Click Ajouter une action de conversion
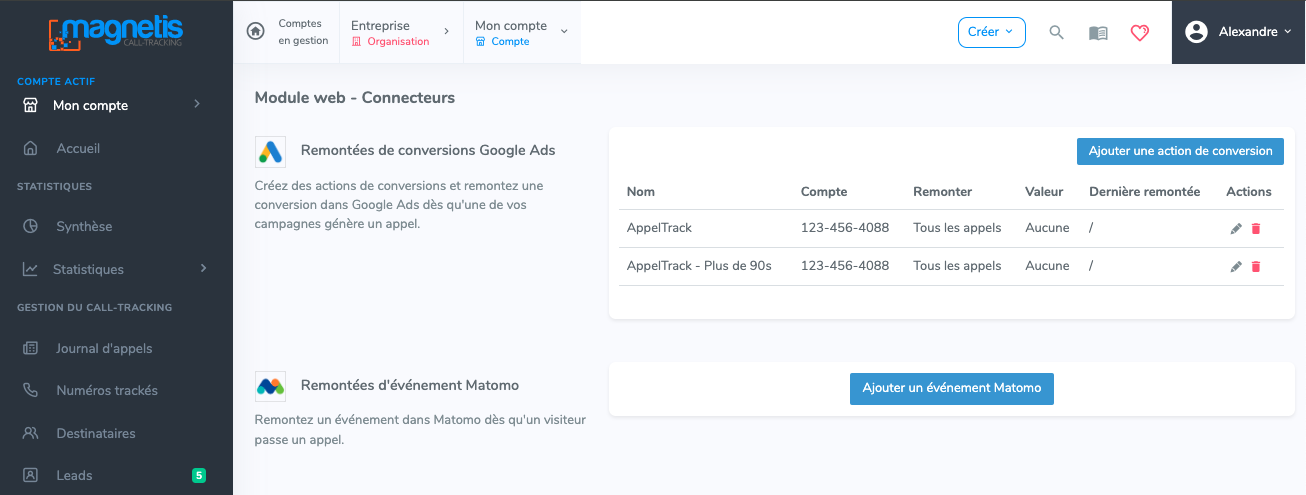This screenshot has width=1306, height=495. coord(1180,151)
